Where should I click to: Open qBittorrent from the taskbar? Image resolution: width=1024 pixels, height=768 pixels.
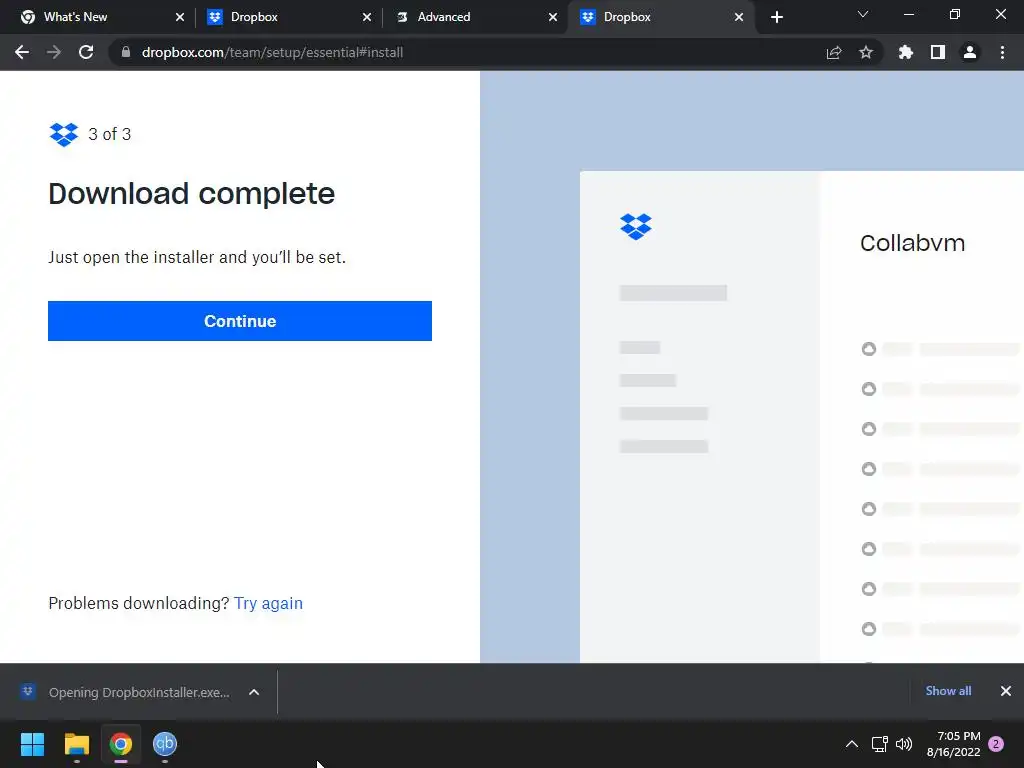tap(165, 744)
